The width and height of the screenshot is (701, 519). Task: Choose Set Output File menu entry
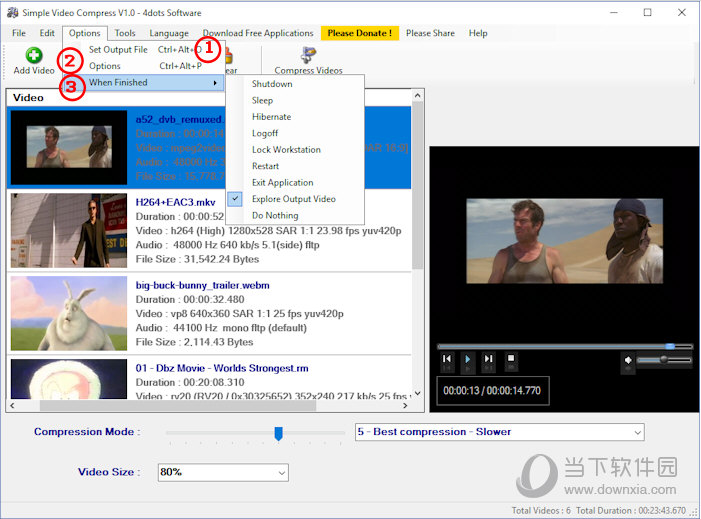click(x=118, y=50)
